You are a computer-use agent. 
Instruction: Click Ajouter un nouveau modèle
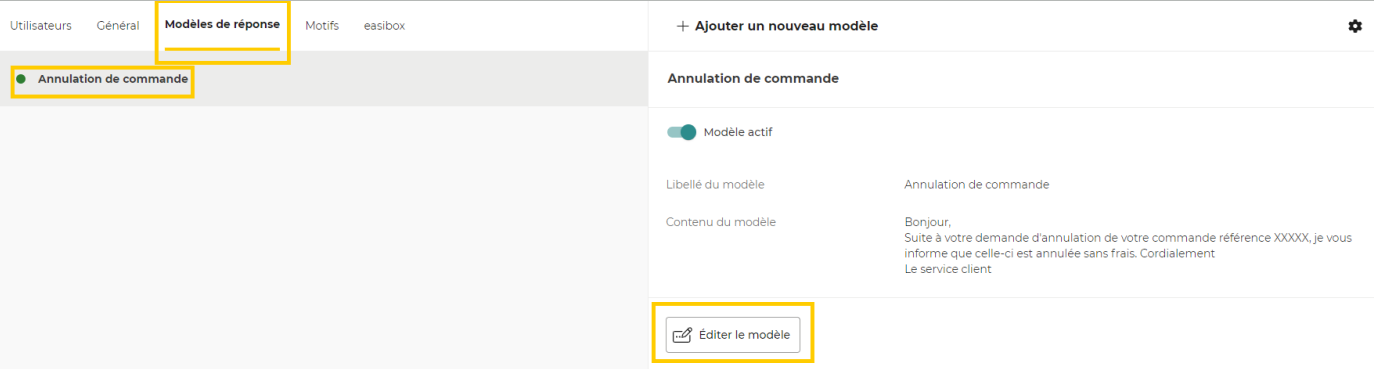(777, 26)
